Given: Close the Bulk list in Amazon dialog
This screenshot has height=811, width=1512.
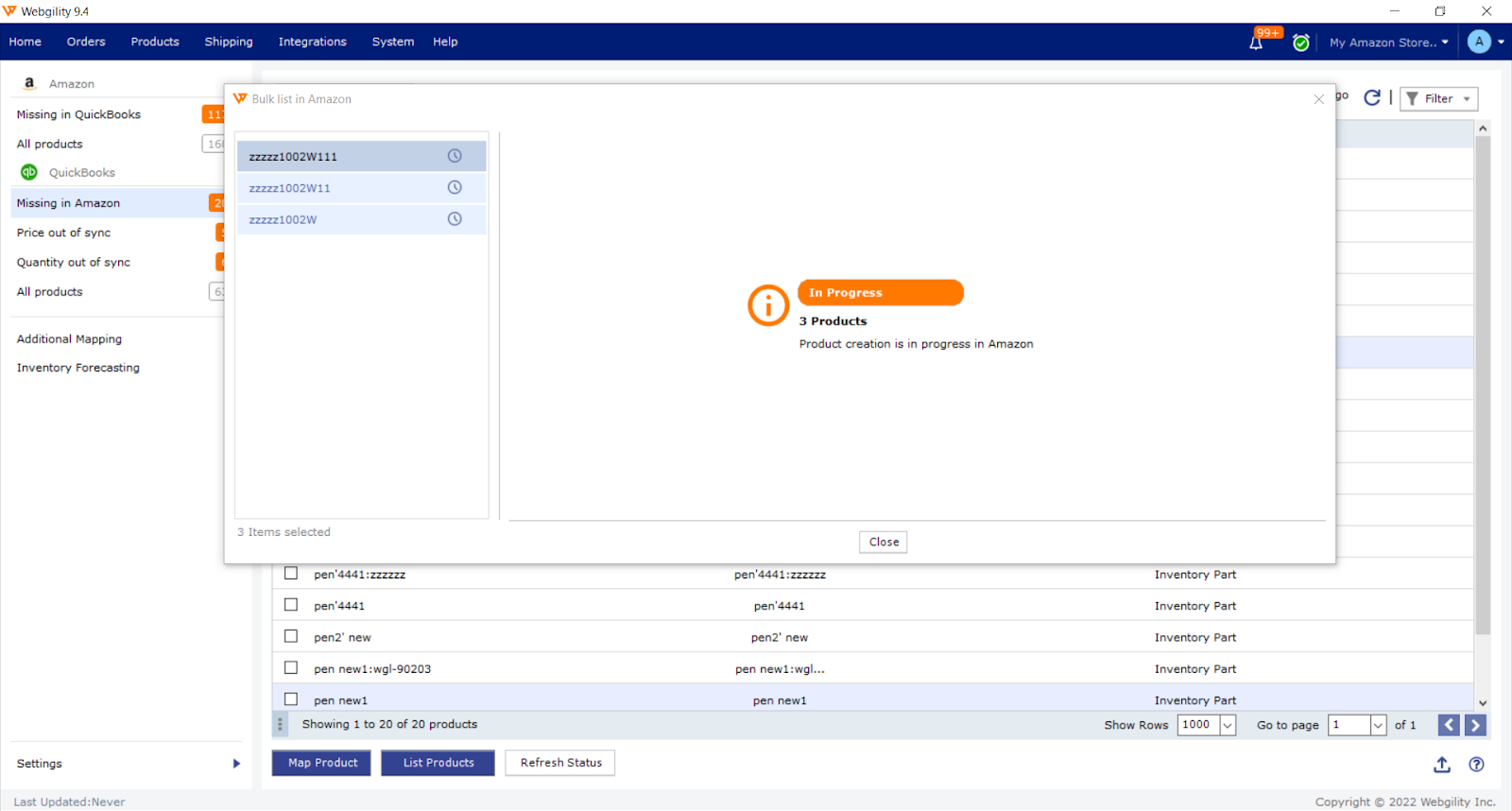Looking at the screenshot, I should pos(1319,99).
